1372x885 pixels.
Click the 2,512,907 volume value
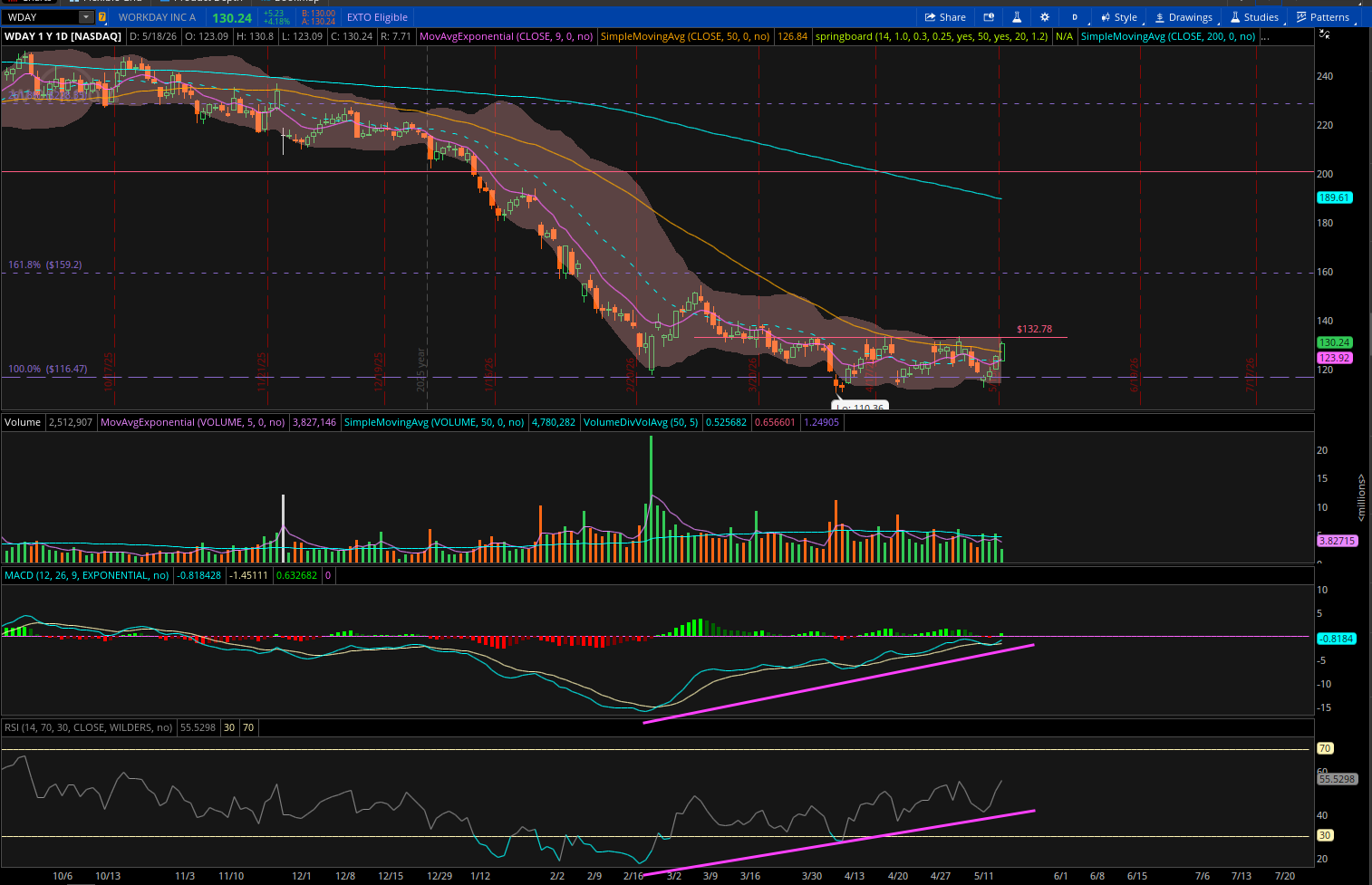tap(71, 422)
